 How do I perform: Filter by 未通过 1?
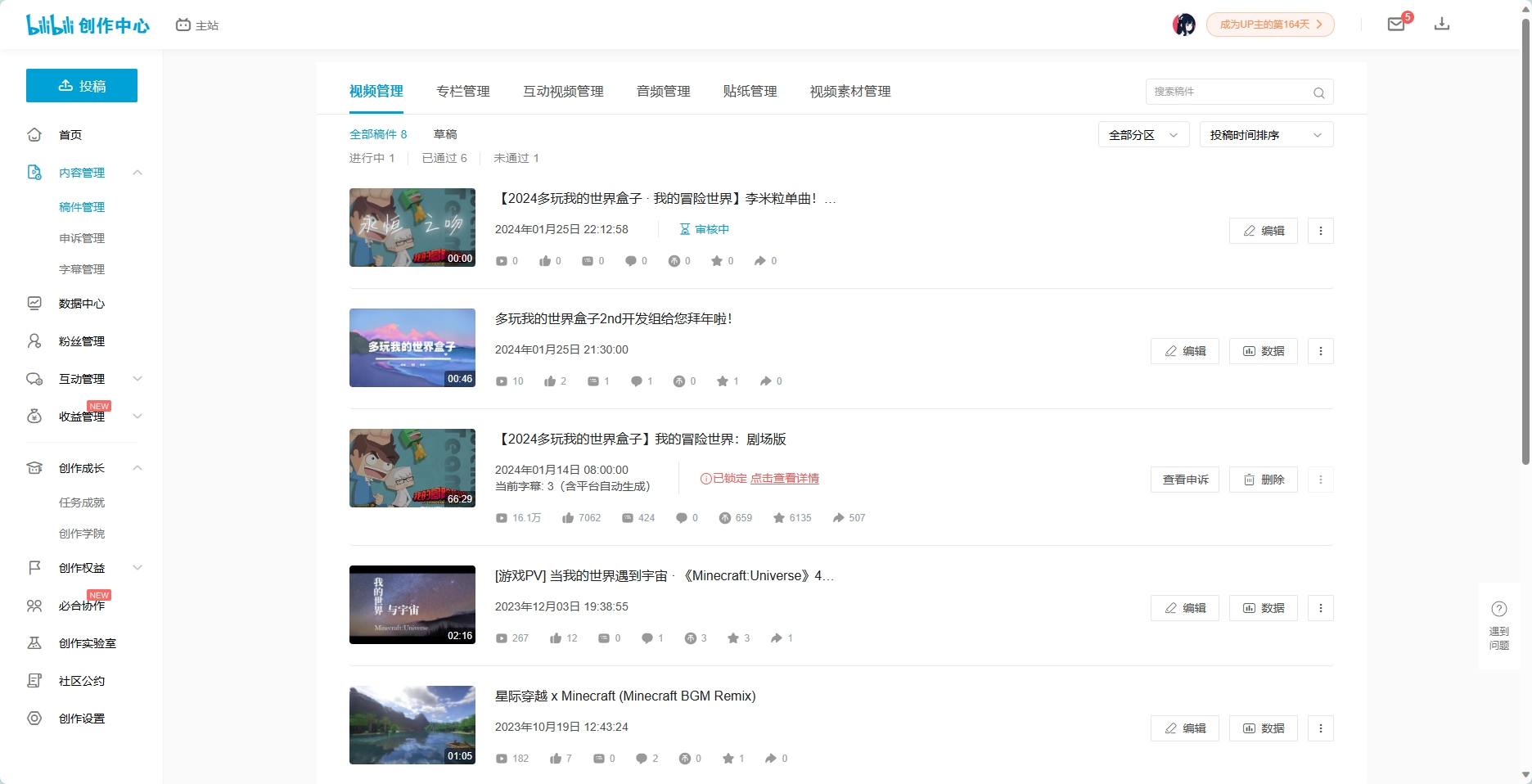pos(516,158)
